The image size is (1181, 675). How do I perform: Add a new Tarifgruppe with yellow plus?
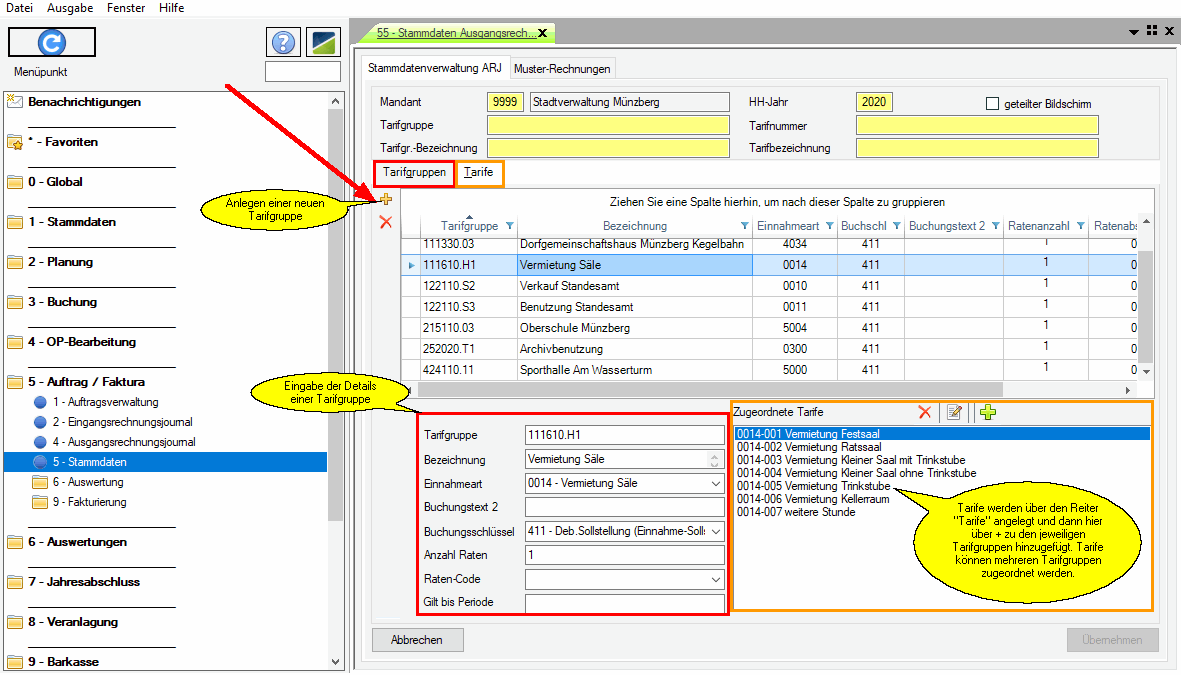(x=386, y=200)
